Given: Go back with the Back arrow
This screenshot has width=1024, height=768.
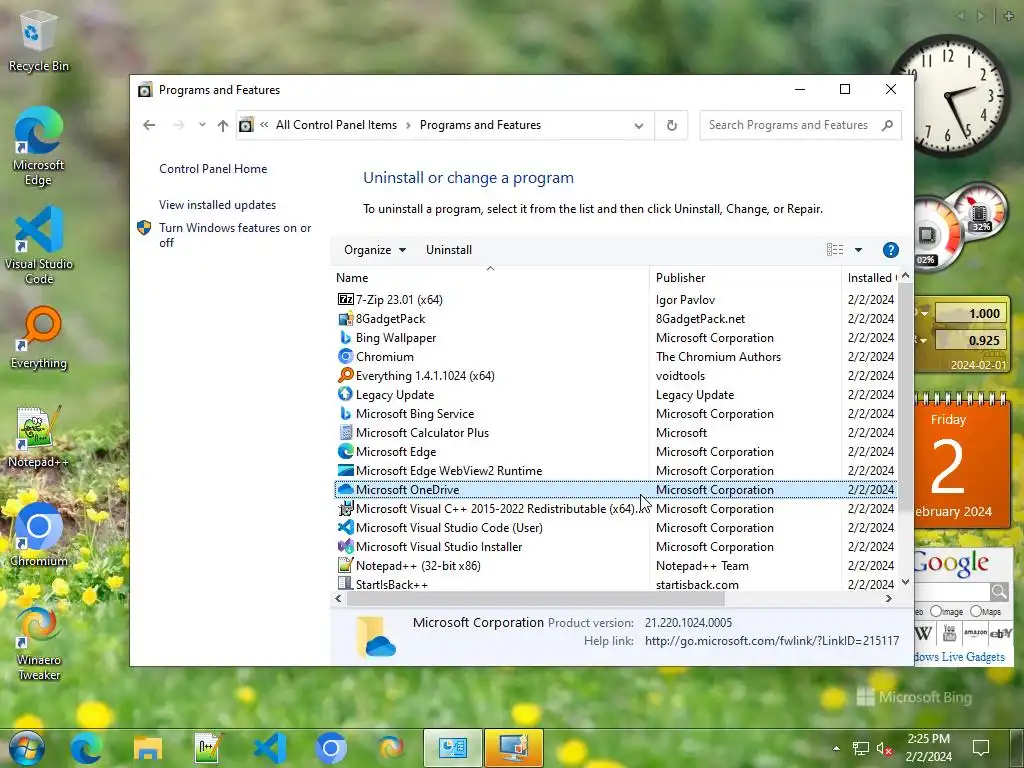Looking at the screenshot, I should 149,125.
